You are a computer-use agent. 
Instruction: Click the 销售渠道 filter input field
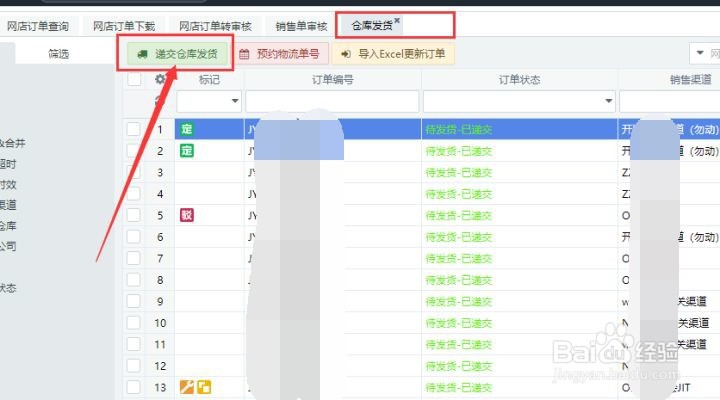669,101
